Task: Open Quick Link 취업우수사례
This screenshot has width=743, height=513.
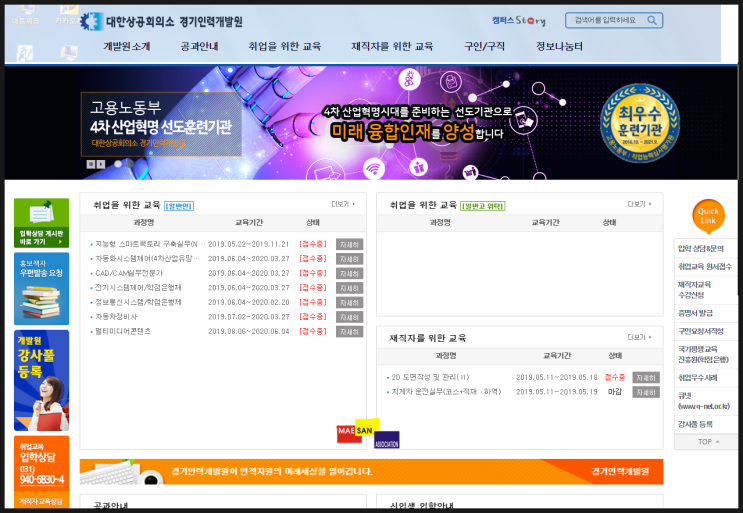Action: (x=697, y=378)
